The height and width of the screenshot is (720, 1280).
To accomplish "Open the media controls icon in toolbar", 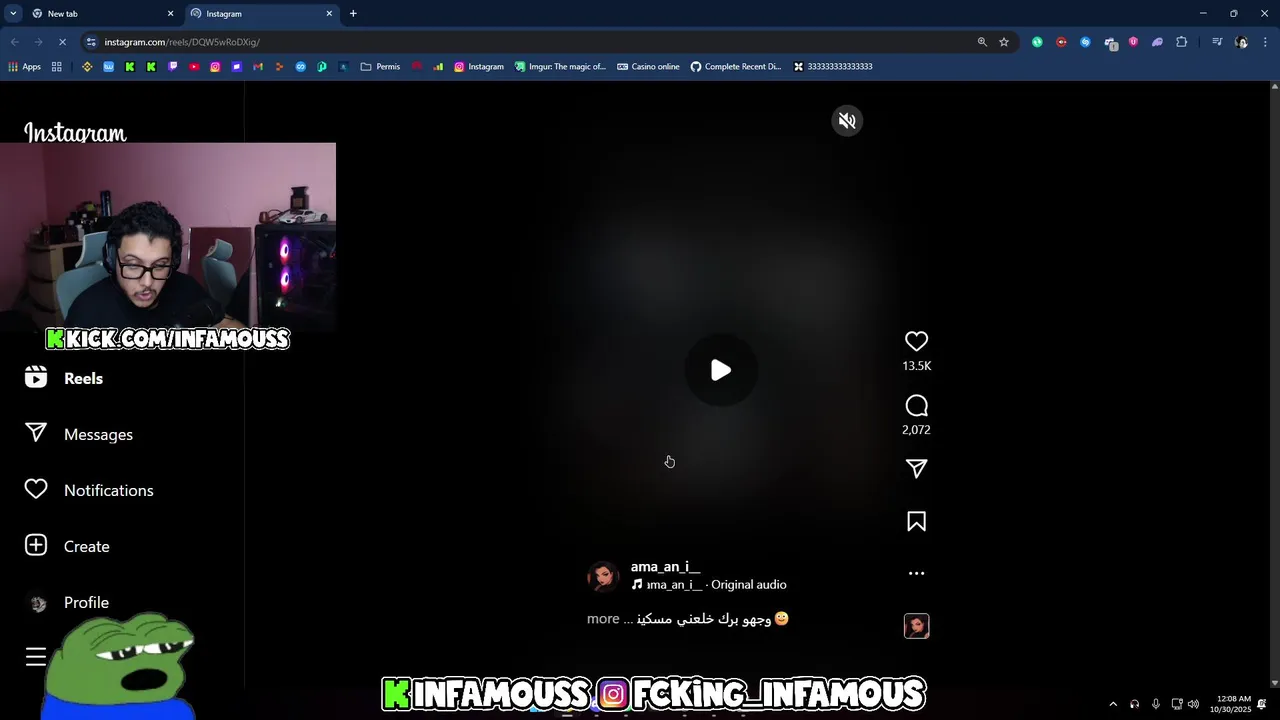I will point(1217,42).
